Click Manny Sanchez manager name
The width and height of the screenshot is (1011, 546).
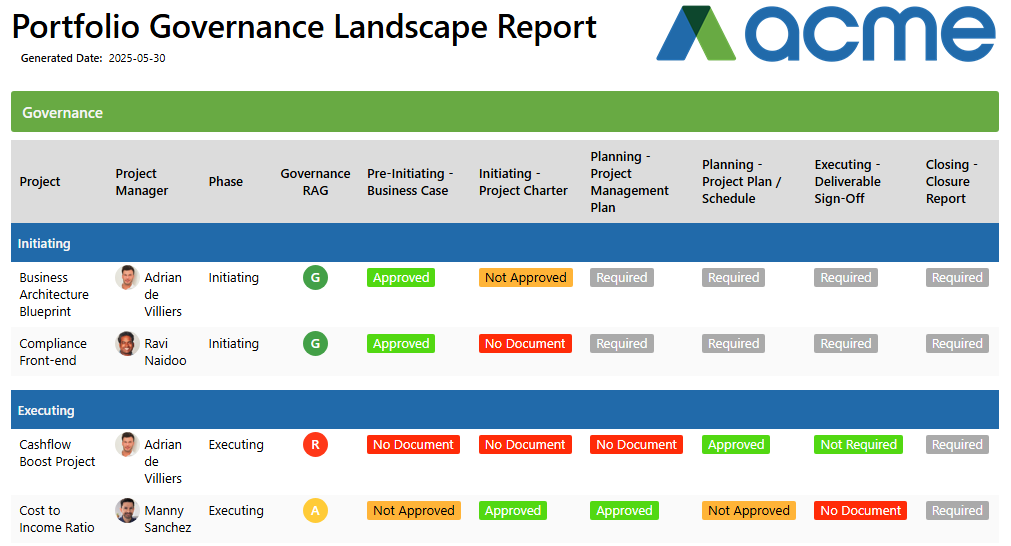click(168, 519)
